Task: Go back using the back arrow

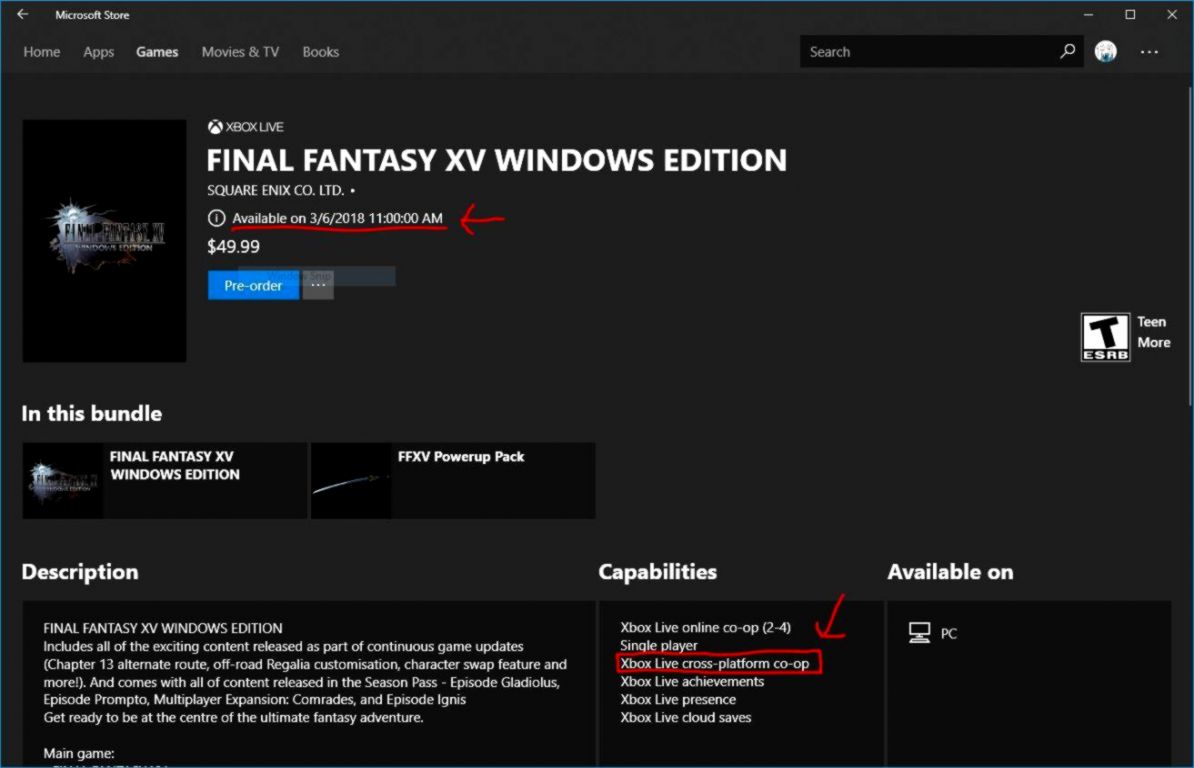Action: [x=23, y=14]
